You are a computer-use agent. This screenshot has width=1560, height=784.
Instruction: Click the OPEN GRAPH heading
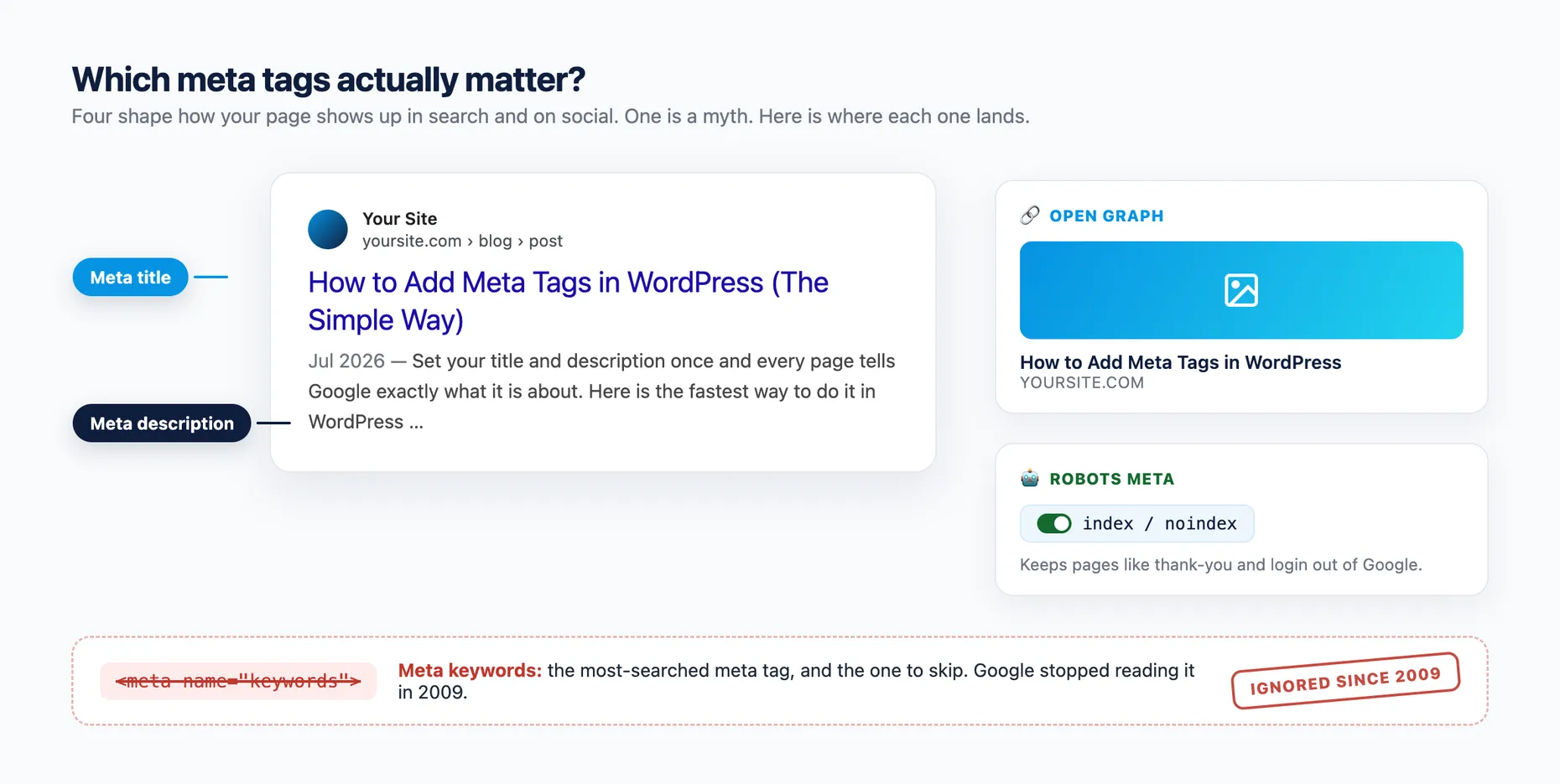point(1106,216)
